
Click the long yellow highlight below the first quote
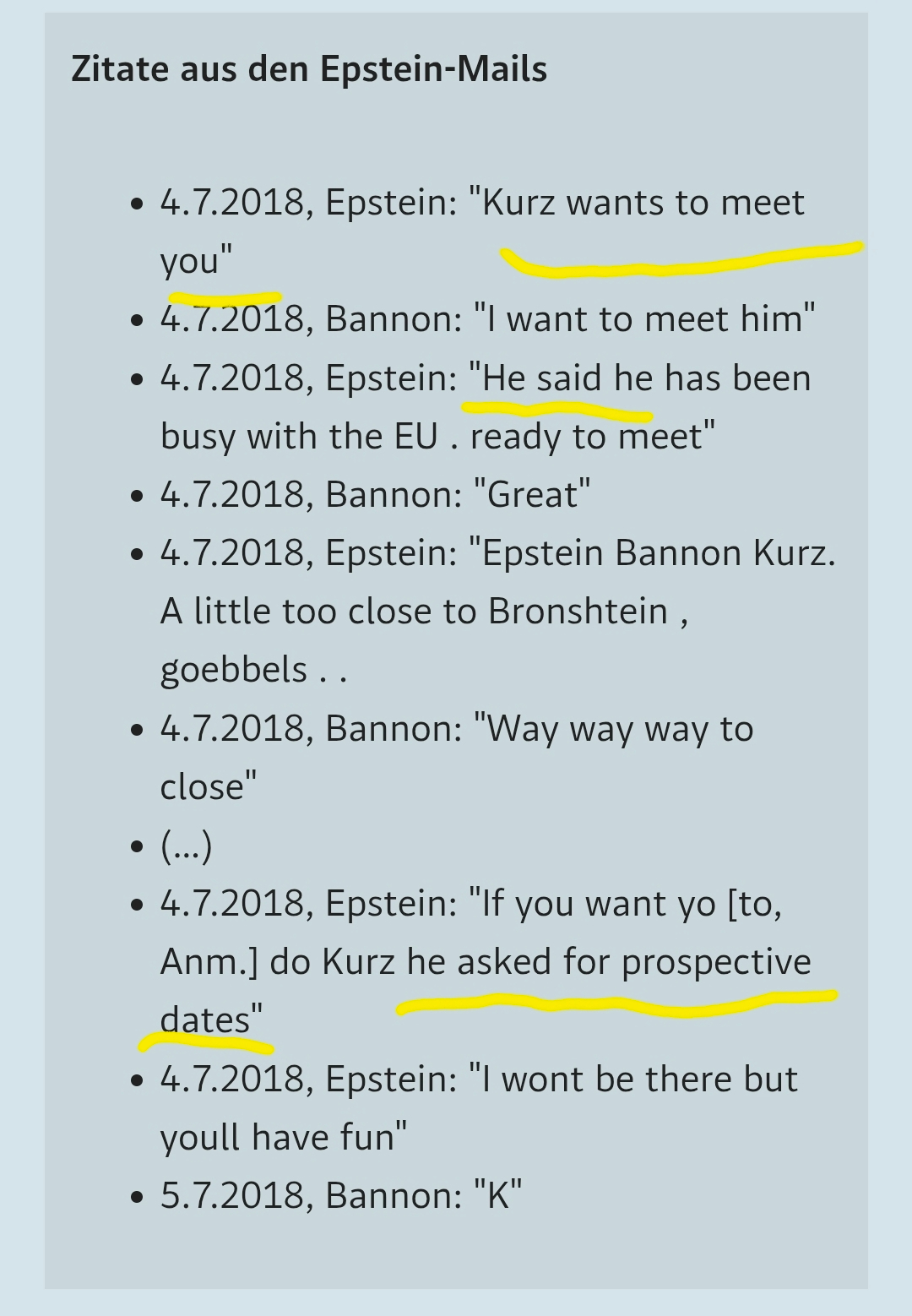pyautogui.click(x=676, y=264)
